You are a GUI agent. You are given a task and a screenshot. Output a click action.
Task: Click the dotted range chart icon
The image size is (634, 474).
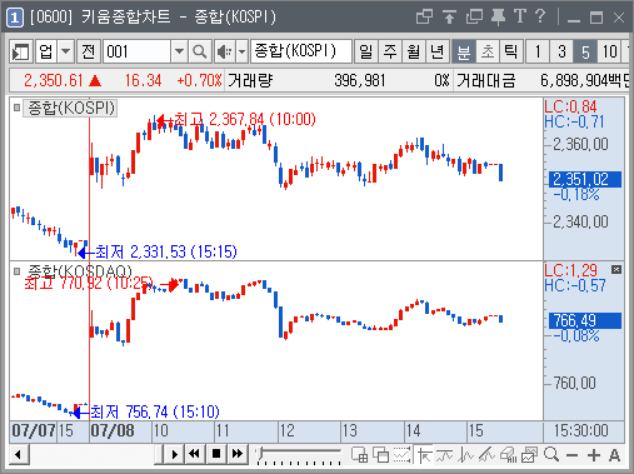402,455
